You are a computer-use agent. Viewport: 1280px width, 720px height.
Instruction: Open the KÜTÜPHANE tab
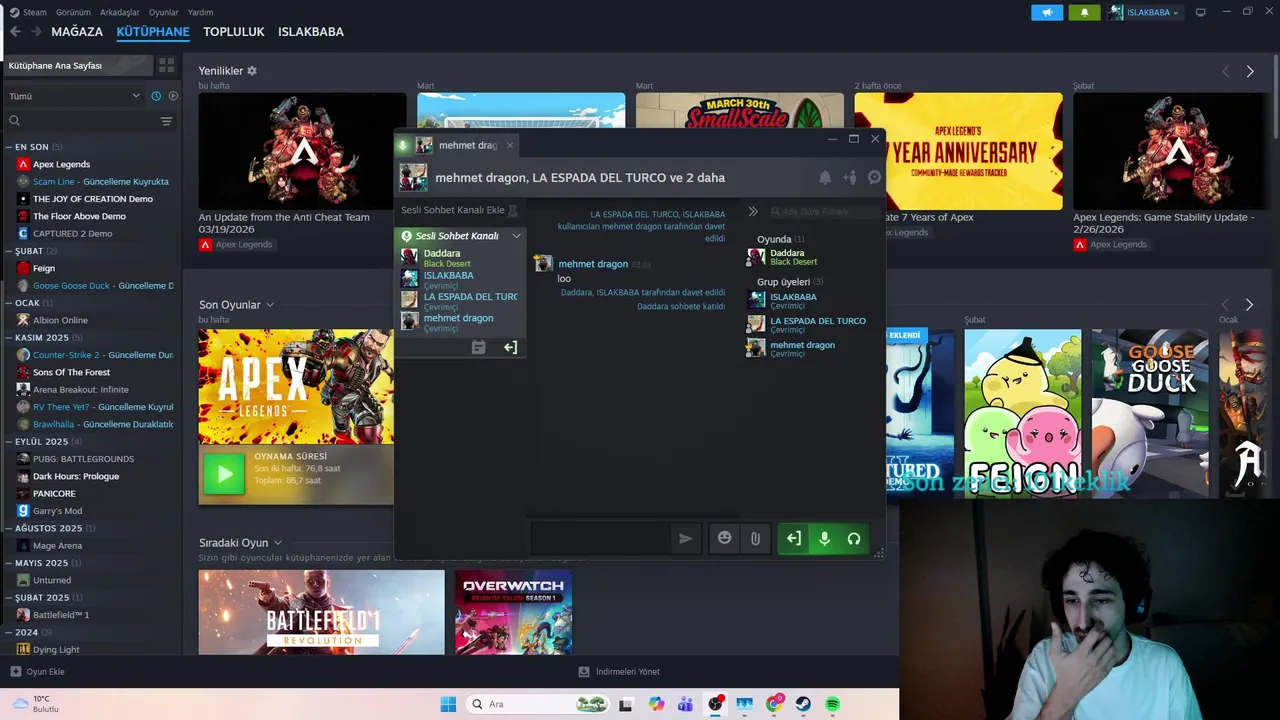(153, 32)
